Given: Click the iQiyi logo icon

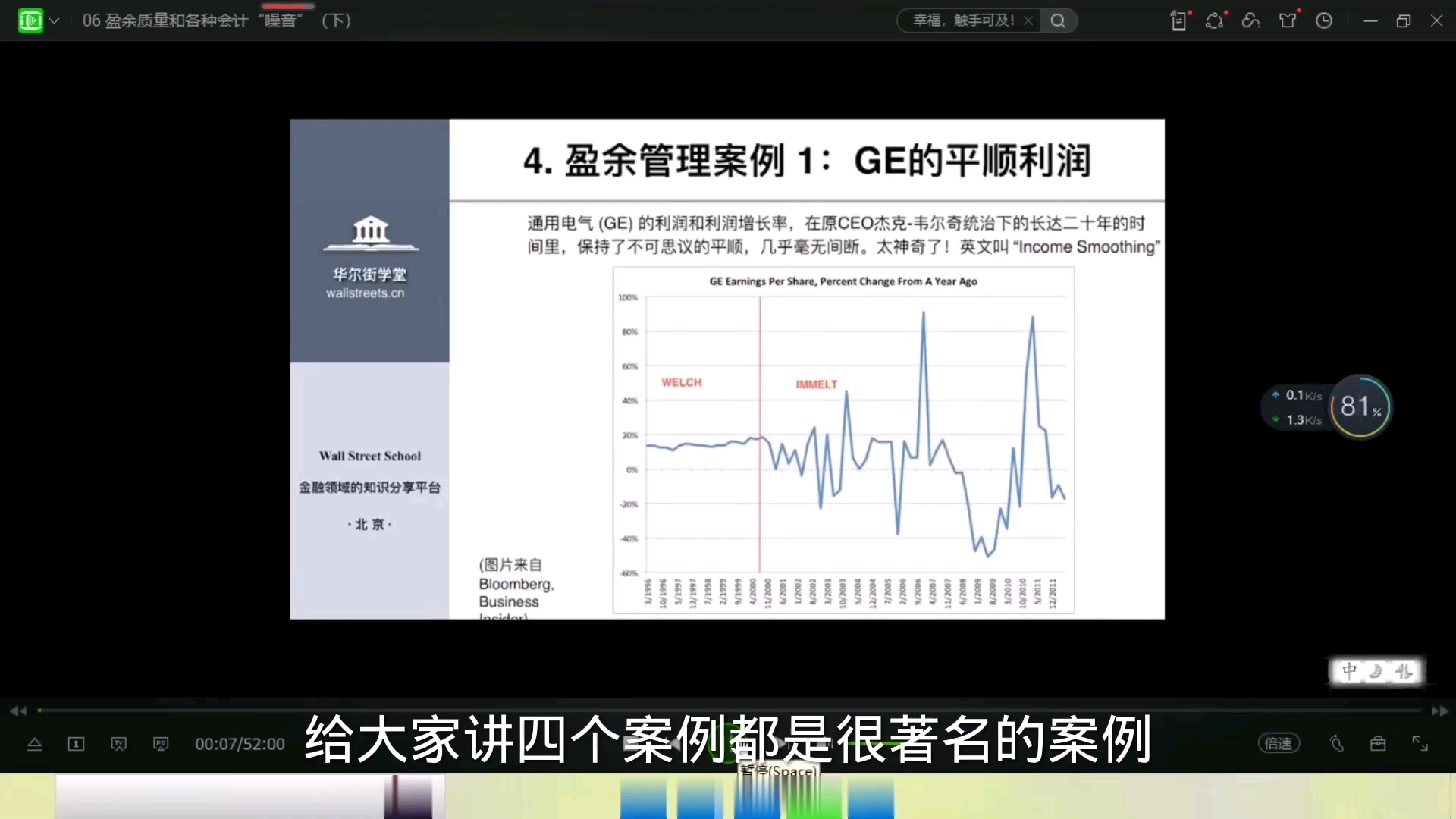Looking at the screenshot, I should click(30, 20).
